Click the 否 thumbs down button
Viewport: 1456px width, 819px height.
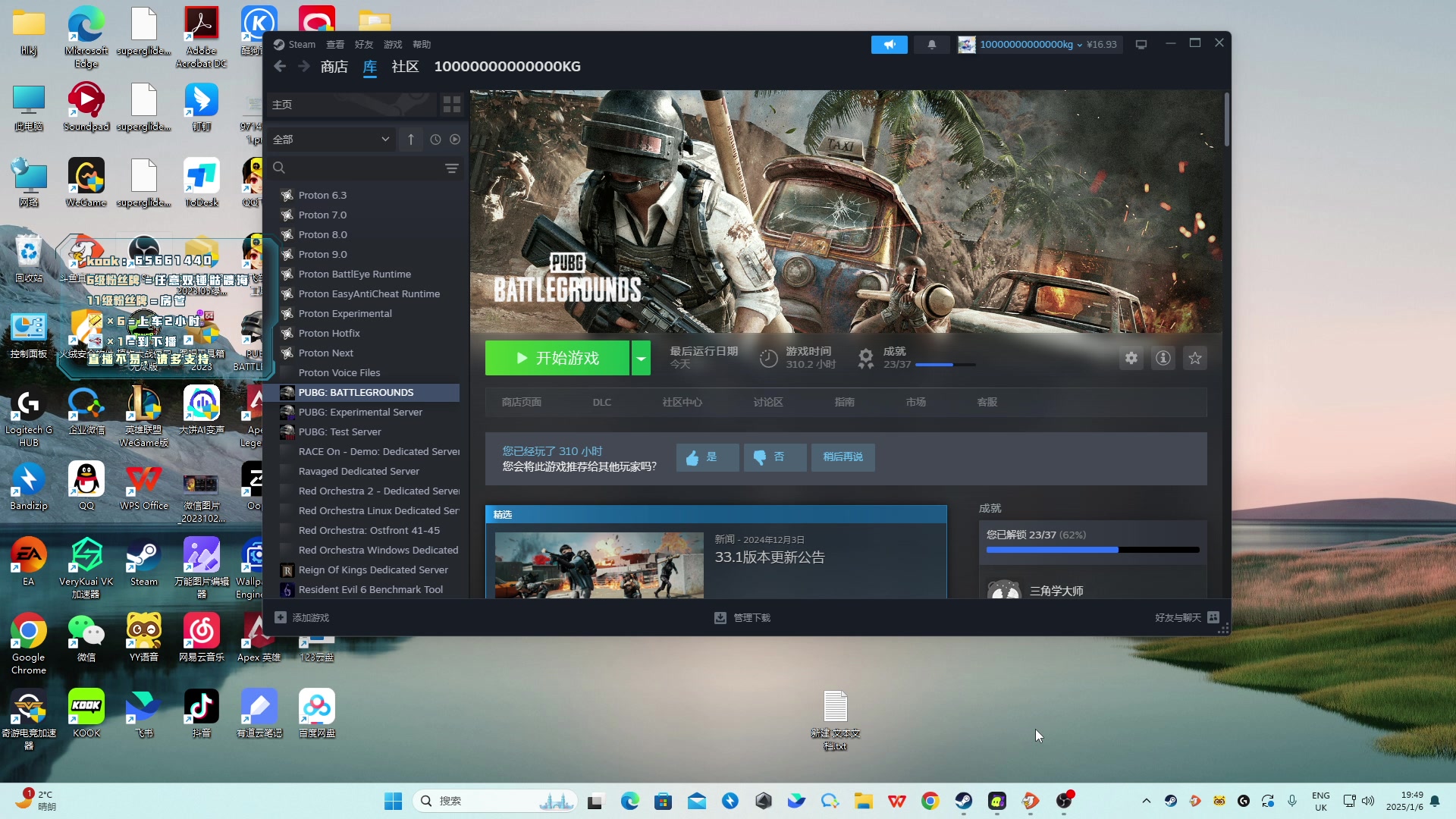tap(775, 457)
